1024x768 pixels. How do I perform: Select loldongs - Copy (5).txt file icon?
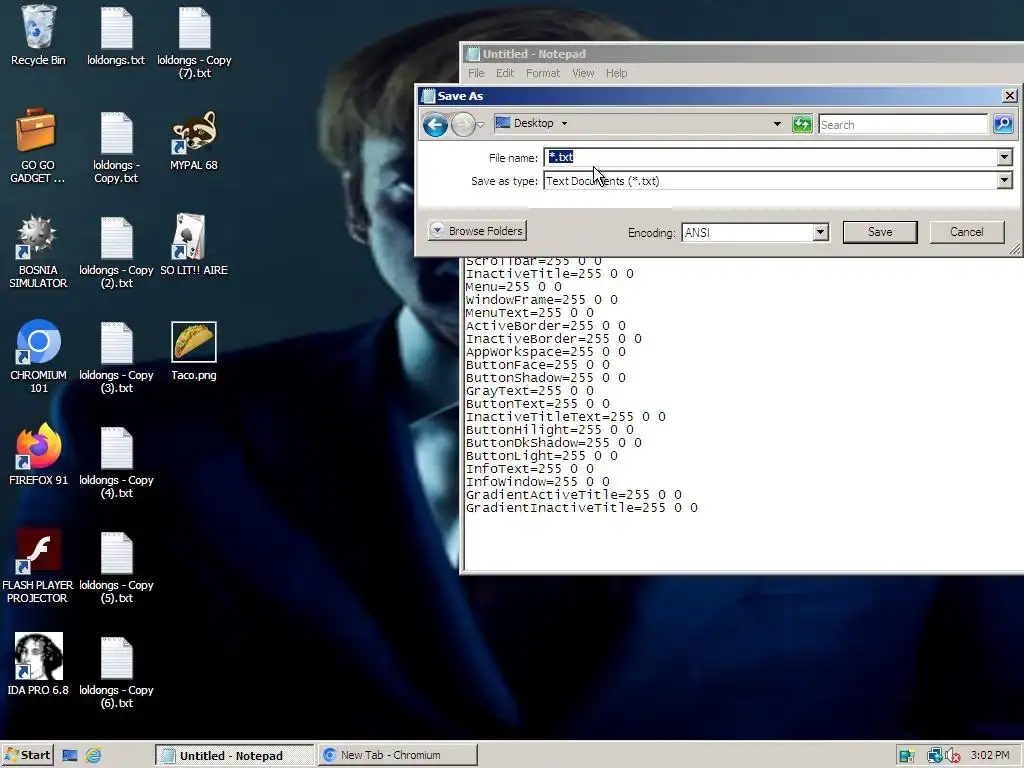(116, 567)
